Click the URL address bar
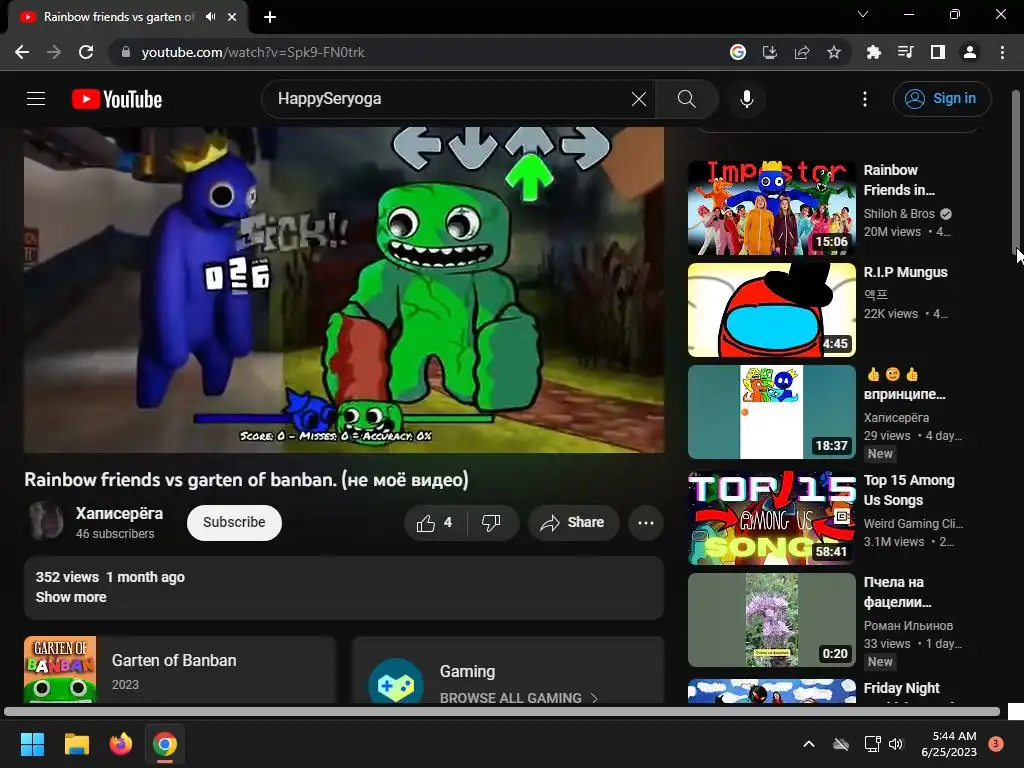The height and width of the screenshot is (768, 1024). coord(418,52)
